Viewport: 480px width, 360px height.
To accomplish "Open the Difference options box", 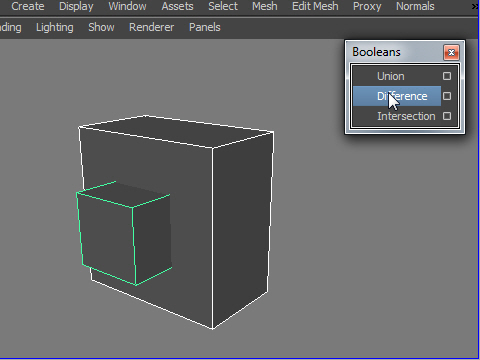I will click(x=447, y=96).
